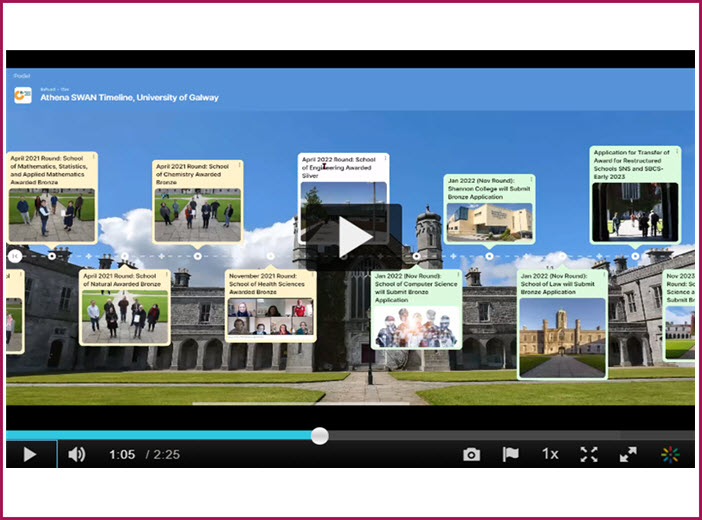
Task: Click timeline marker above Computer Science card
Action: click(x=416, y=256)
